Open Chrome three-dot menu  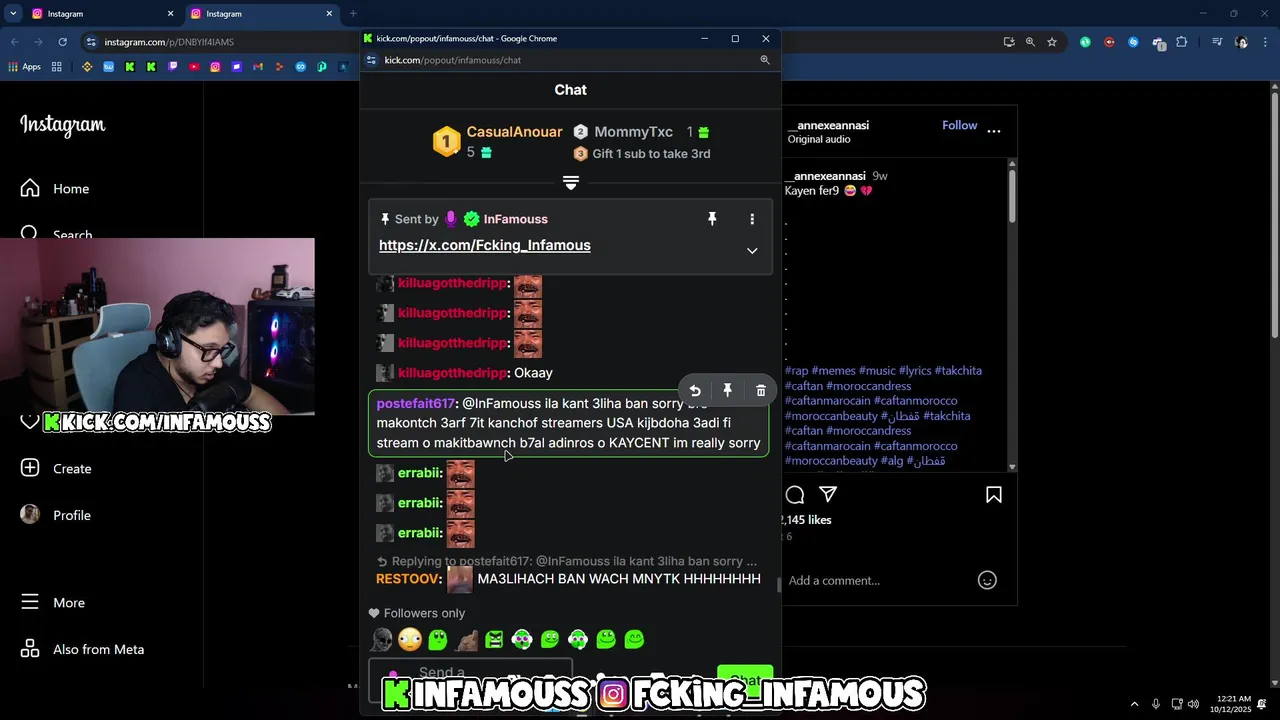point(1265,42)
